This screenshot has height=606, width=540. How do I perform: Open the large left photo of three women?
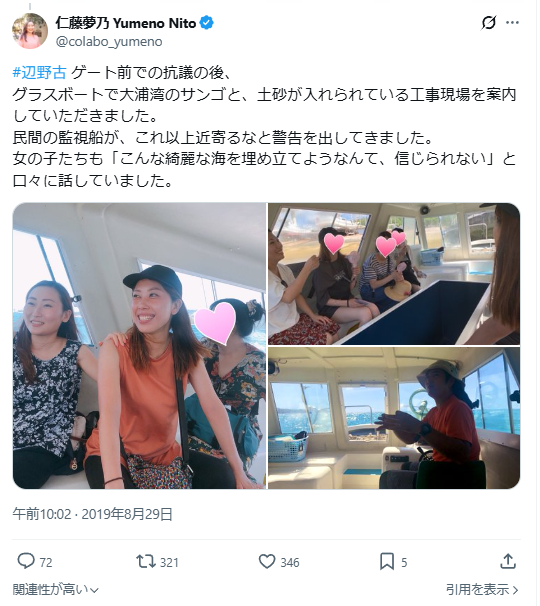click(x=140, y=348)
